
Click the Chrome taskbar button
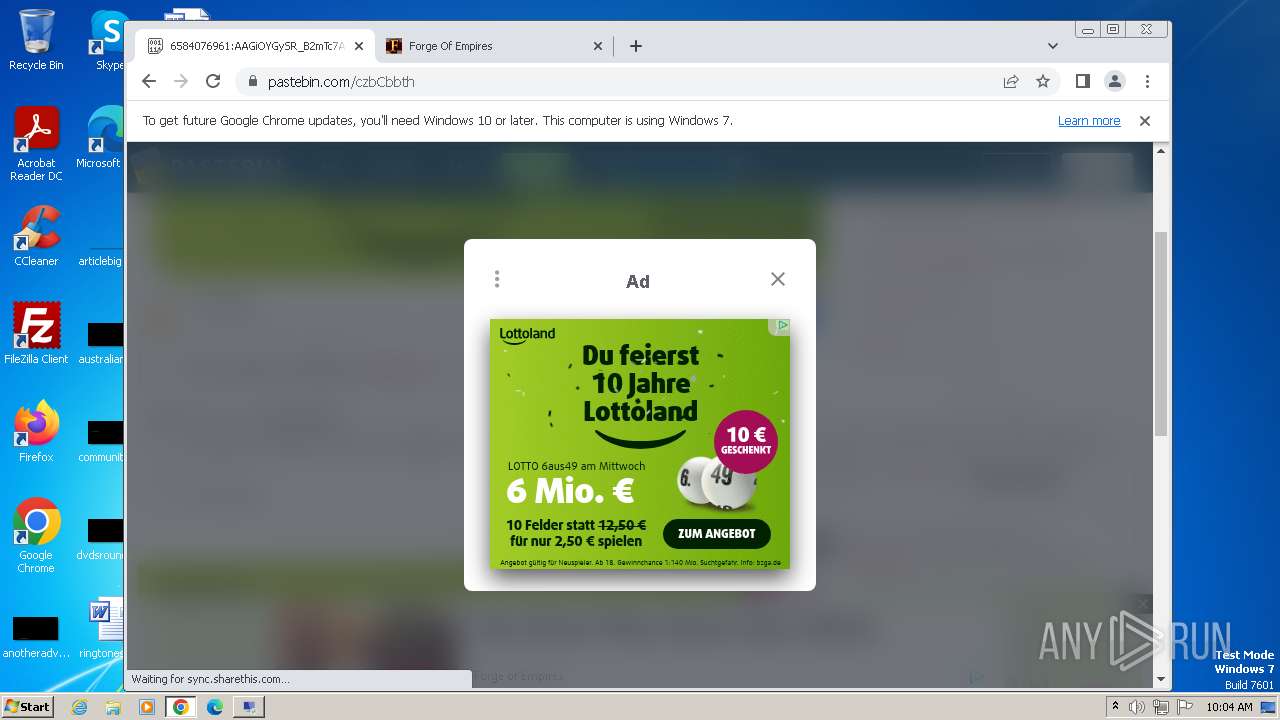[x=181, y=707]
